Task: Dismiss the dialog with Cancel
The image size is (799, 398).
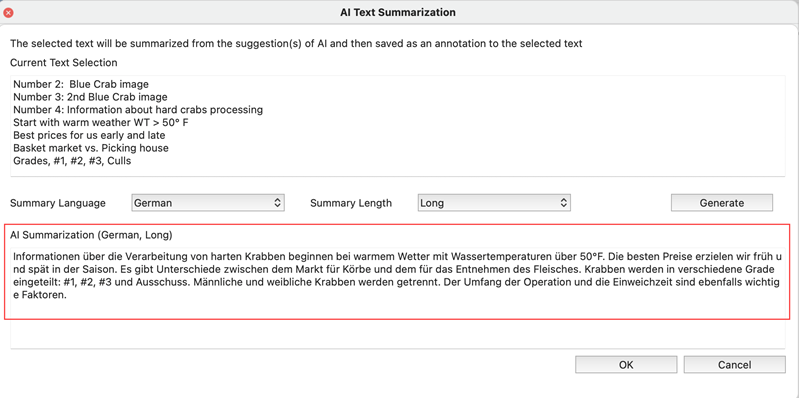Action: point(734,364)
